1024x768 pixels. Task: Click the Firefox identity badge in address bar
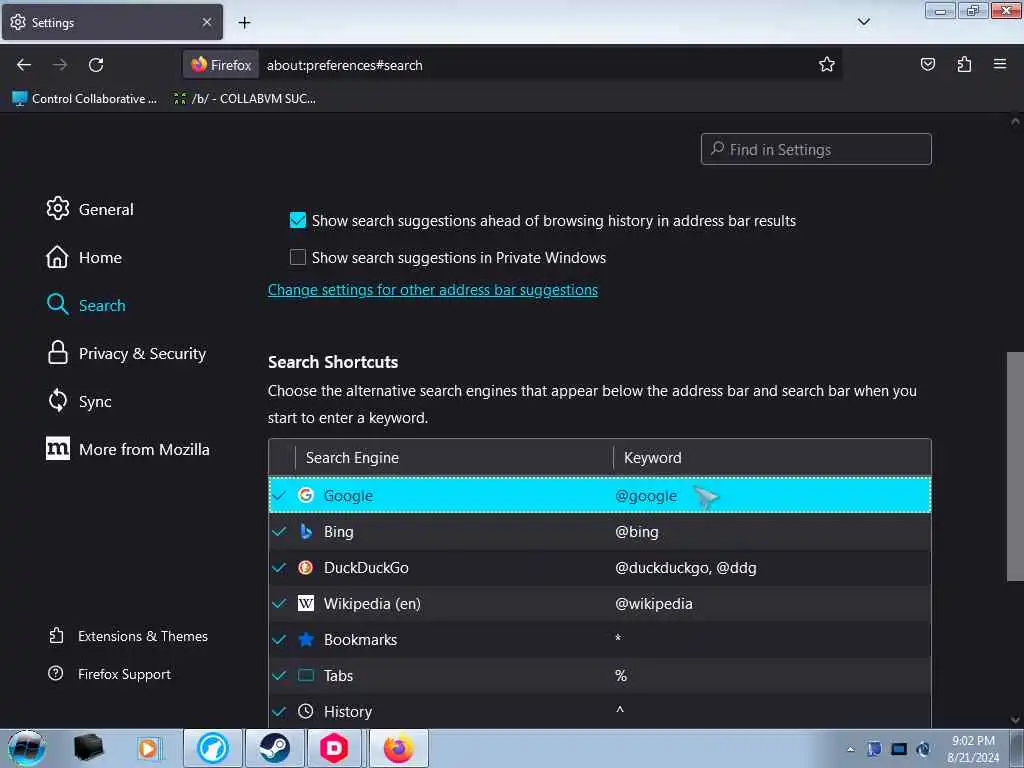(x=221, y=65)
